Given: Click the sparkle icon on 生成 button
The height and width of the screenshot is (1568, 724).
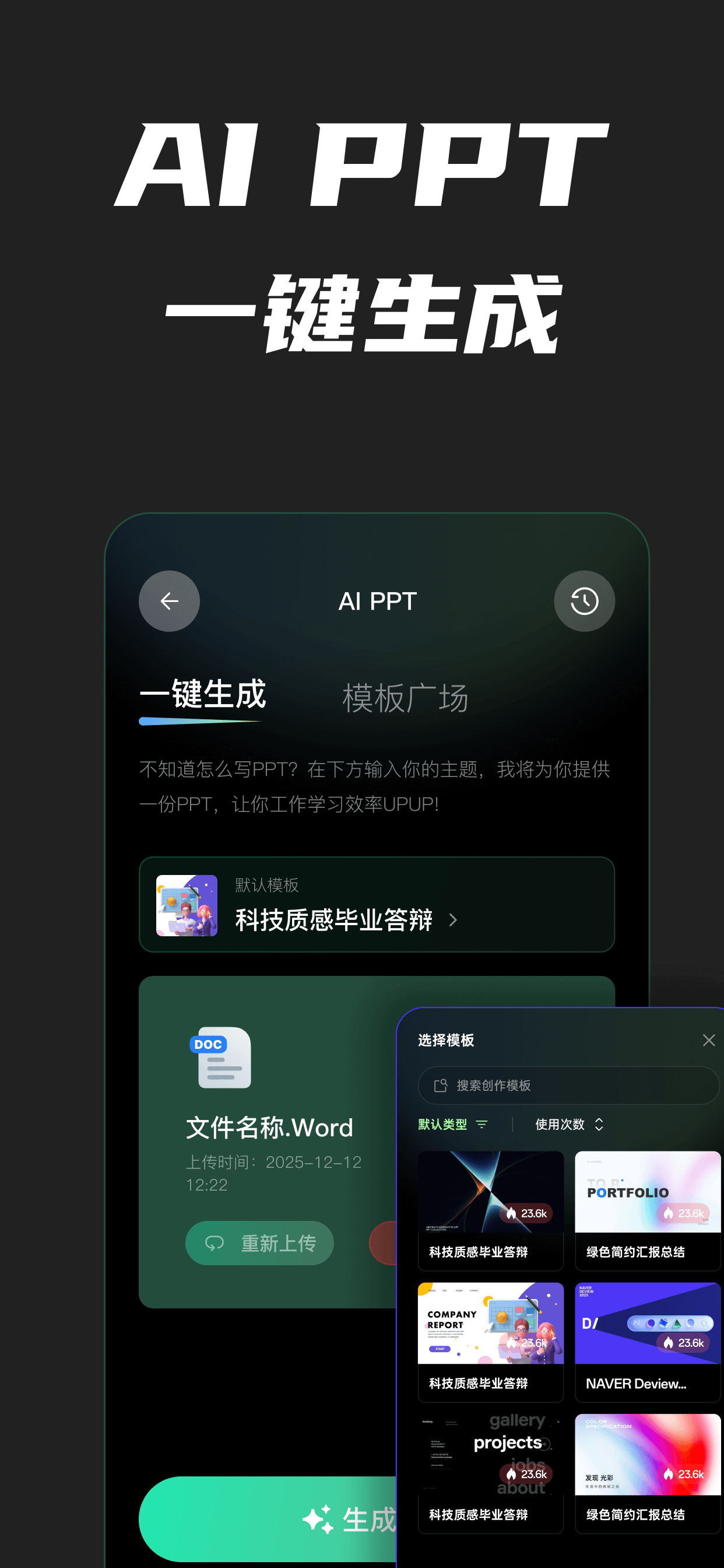Looking at the screenshot, I should [x=318, y=1520].
